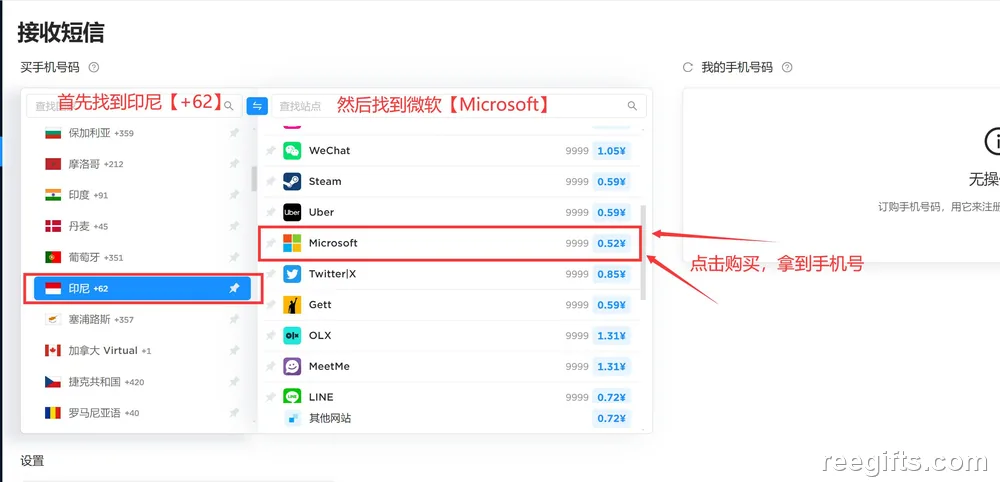Pin the Microsoft service row

coord(270,243)
